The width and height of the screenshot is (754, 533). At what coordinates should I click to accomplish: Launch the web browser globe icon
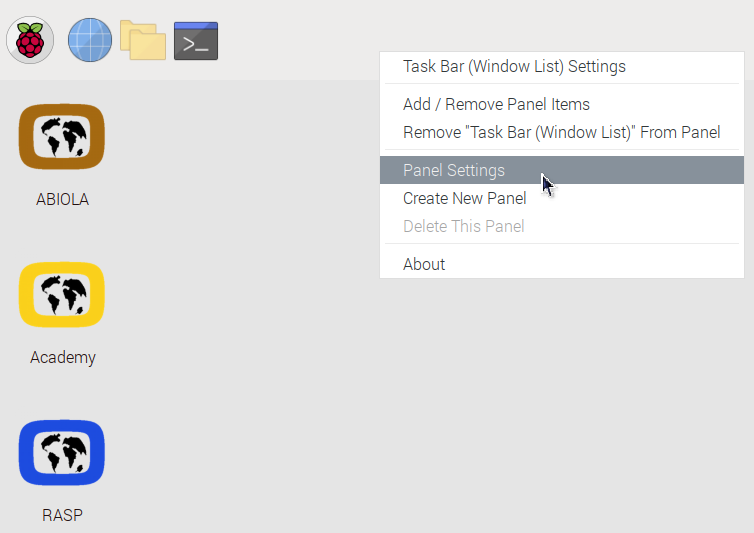(x=90, y=40)
